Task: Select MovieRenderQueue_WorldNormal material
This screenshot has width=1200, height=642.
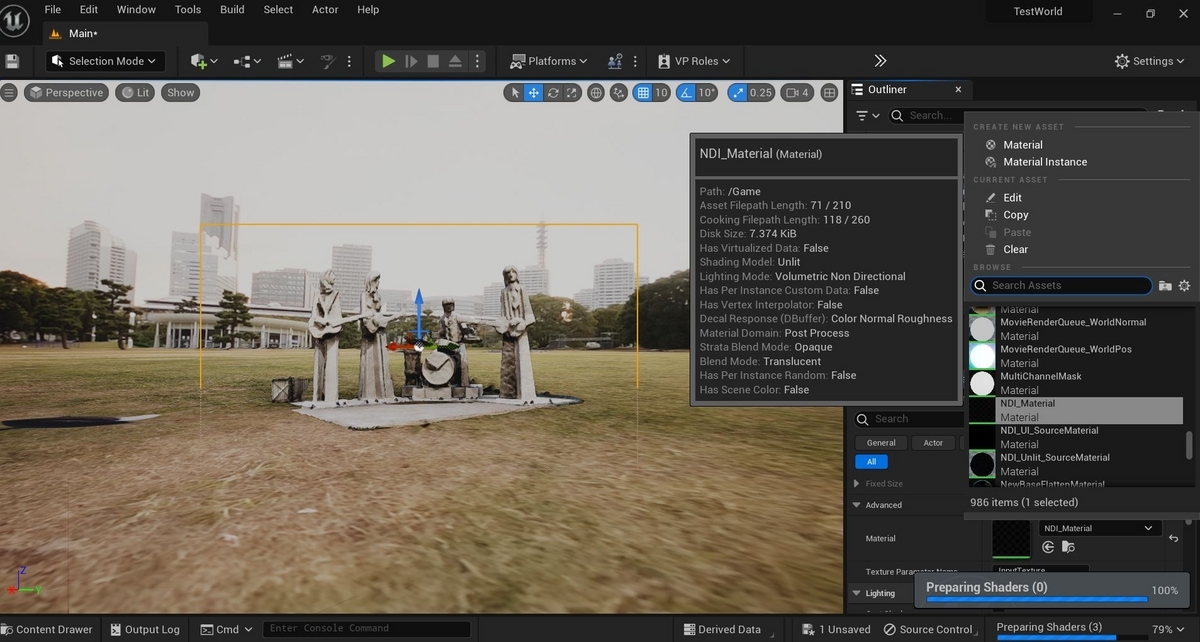Action: [x=1075, y=329]
